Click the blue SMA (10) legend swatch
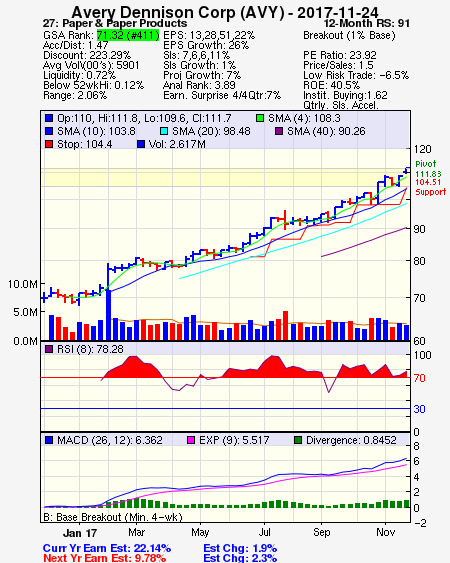The image size is (450, 563). click(49, 131)
